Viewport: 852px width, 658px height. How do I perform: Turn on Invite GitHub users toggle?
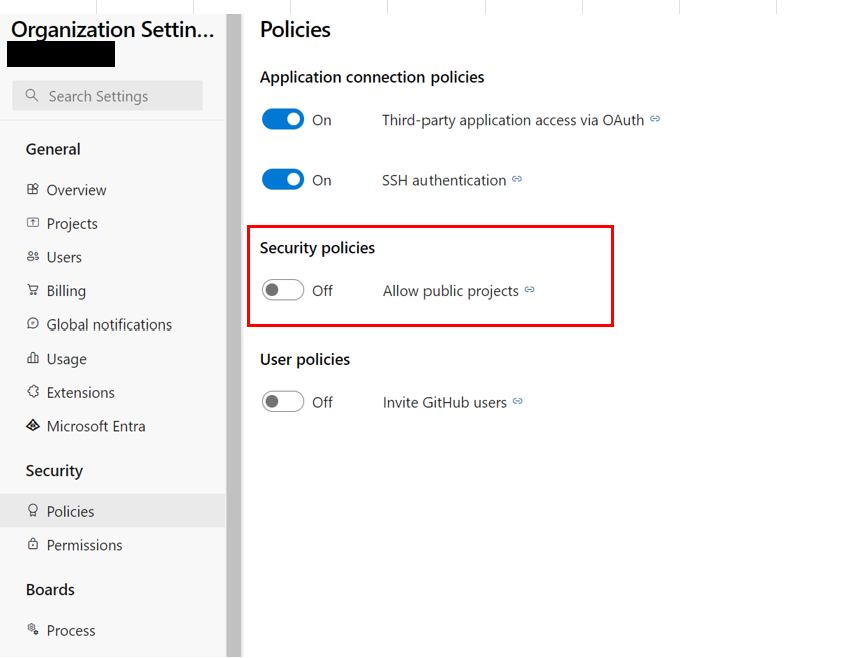(283, 402)
